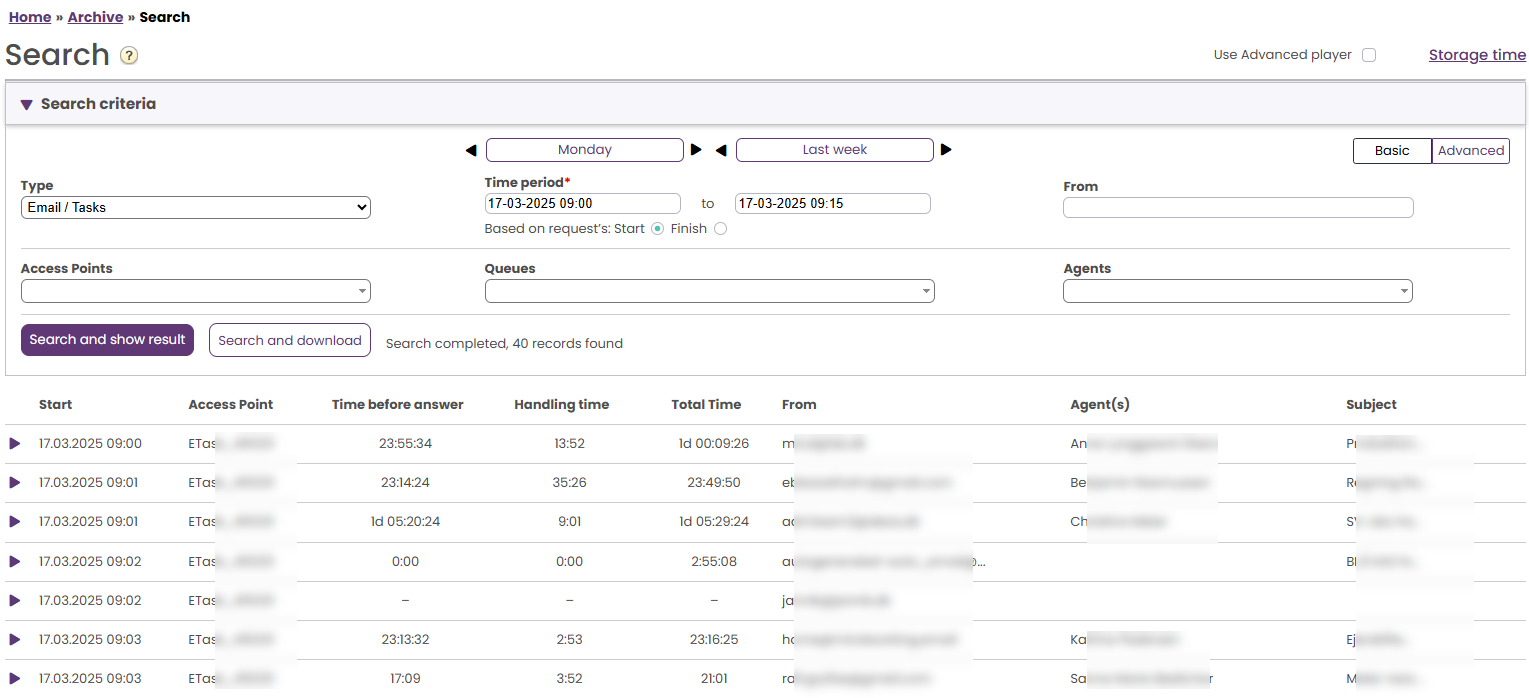This screenshot has width=1529, height=698.
Task: Switch to the Advanced tab
Action: [x=1470, y=151]
